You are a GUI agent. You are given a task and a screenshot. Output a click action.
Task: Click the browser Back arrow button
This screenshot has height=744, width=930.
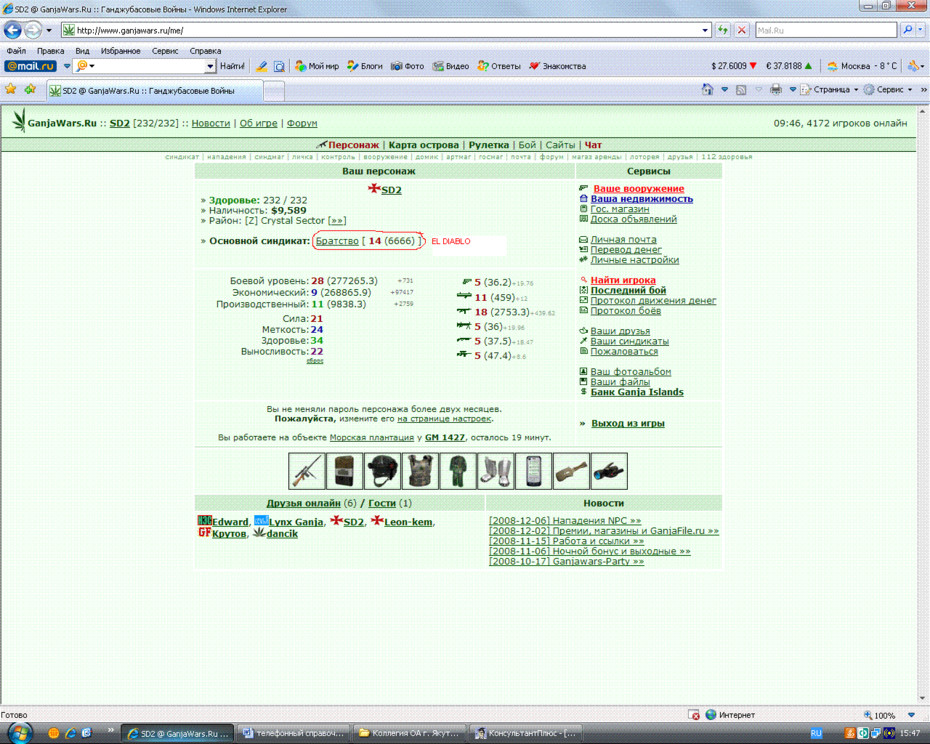pyautogui.click(x=12, y=30)
